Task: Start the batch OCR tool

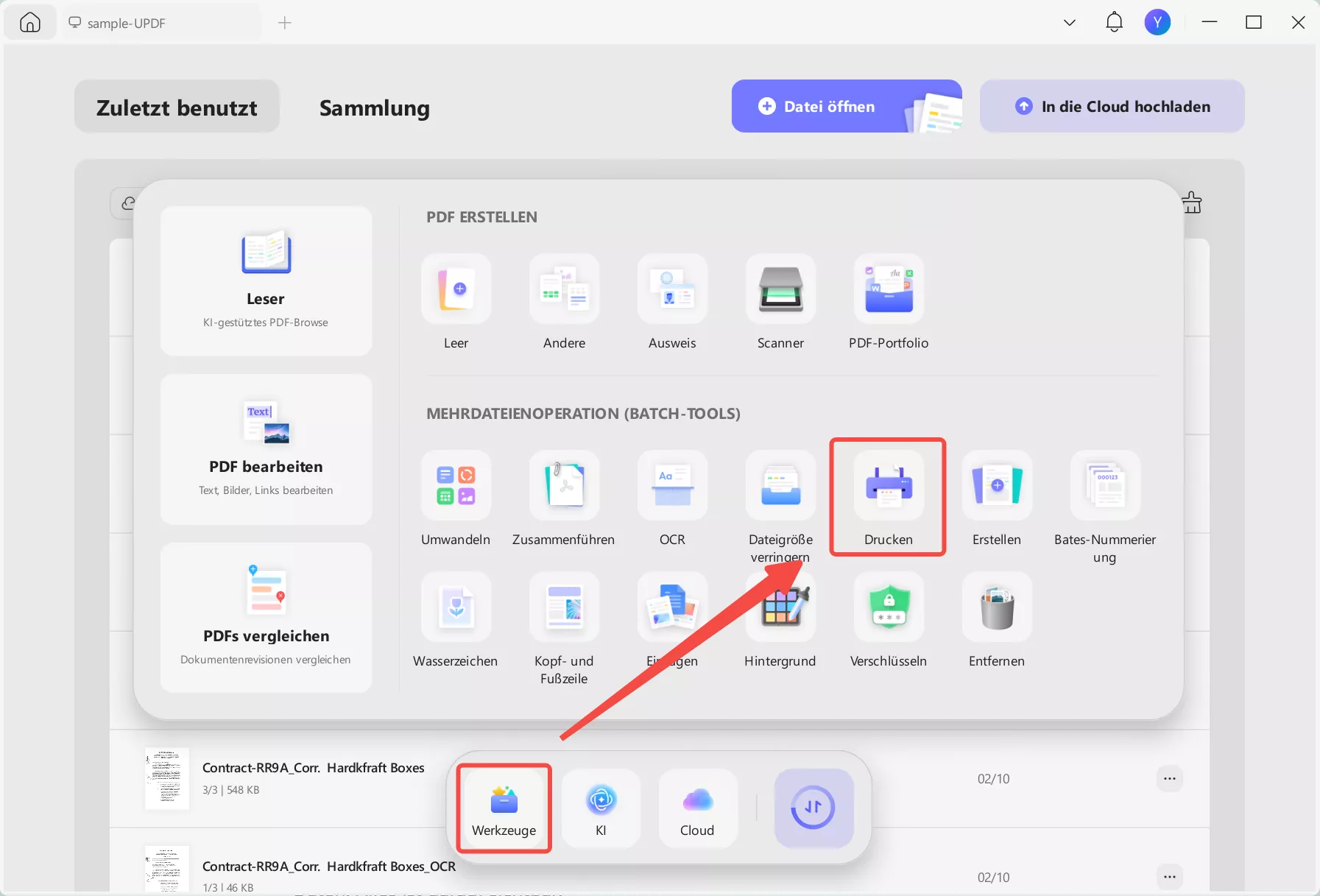Action: point(672,485)
